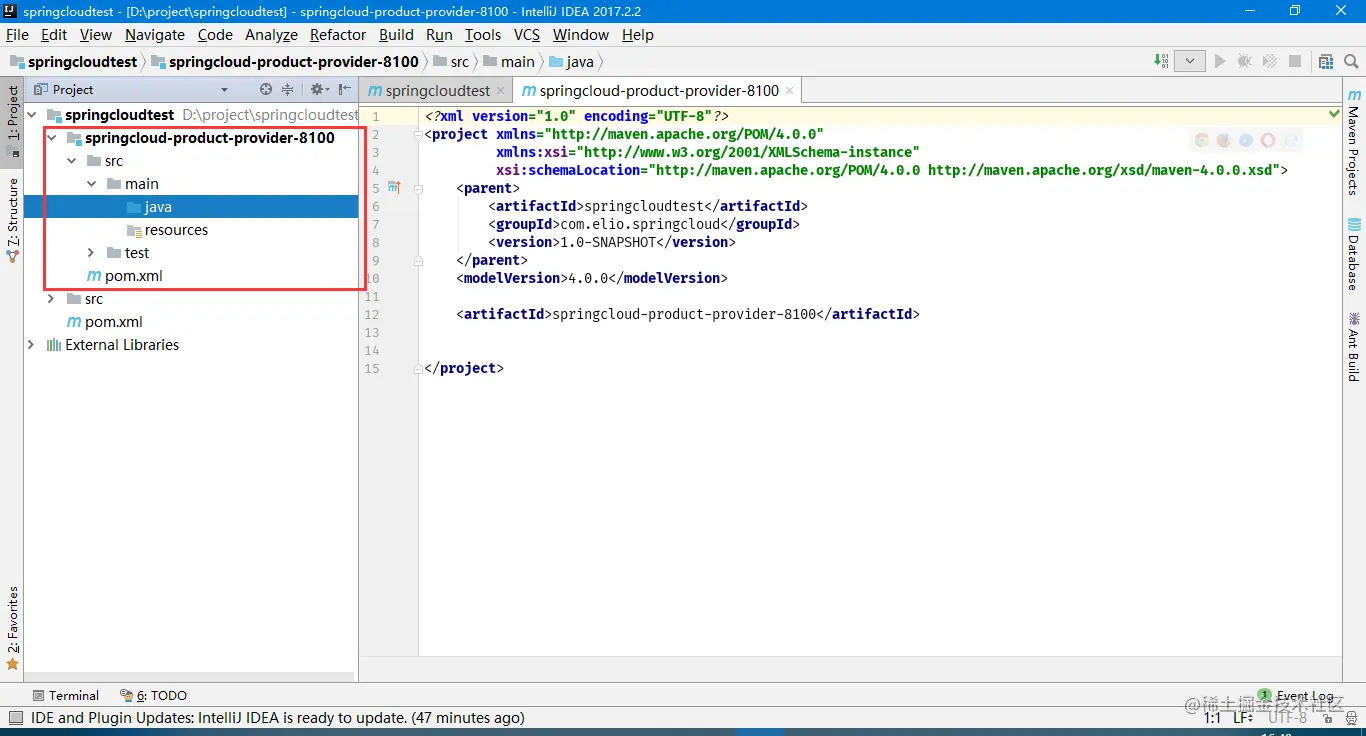Open the Database side panel
Image resolution: width=1366 pixels, height=736 pixels.
pyautogui.click(x=1354, y=254)
